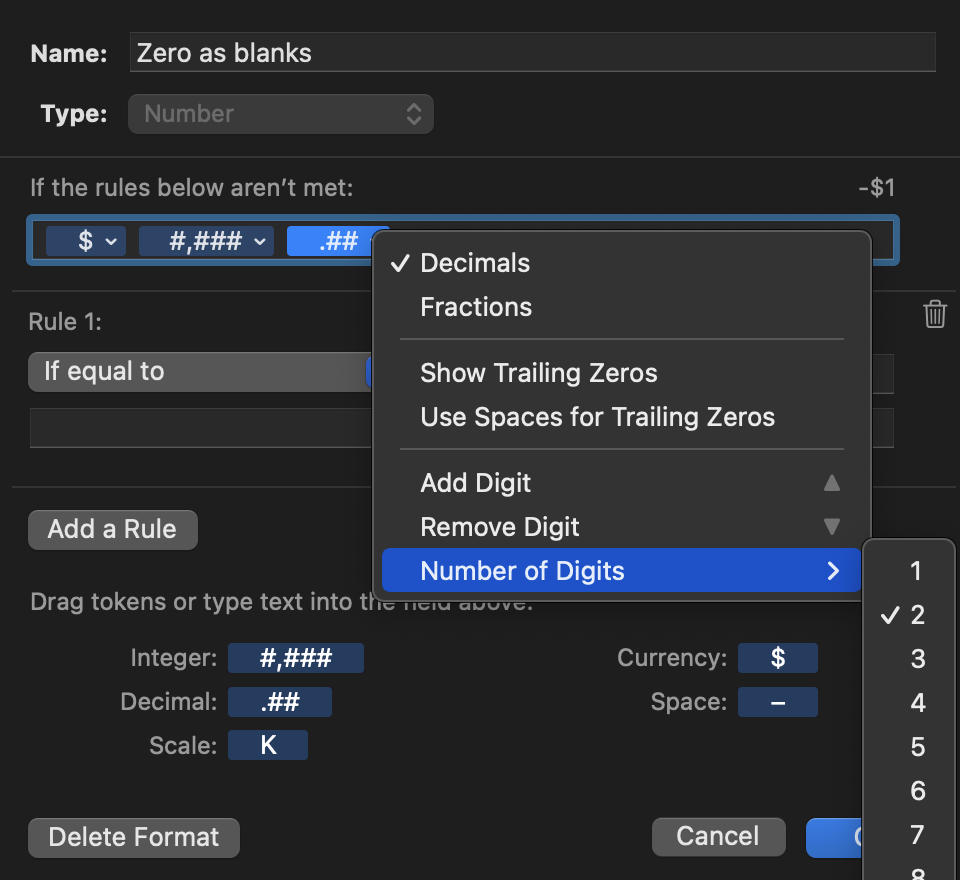
Task: Click the Add Digit menu item
Action: pos(476,483)
